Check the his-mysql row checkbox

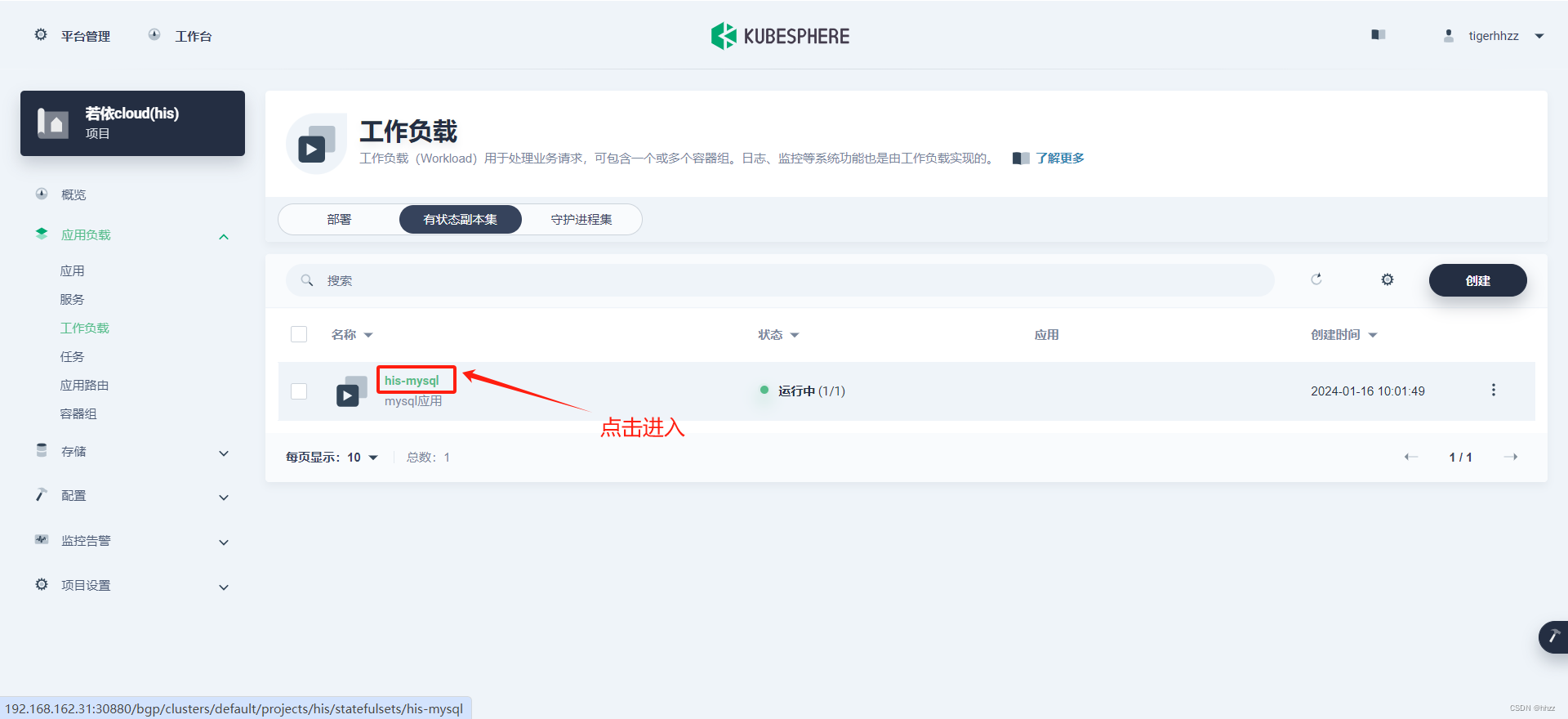pyautogui.click(x=299, y=391)
